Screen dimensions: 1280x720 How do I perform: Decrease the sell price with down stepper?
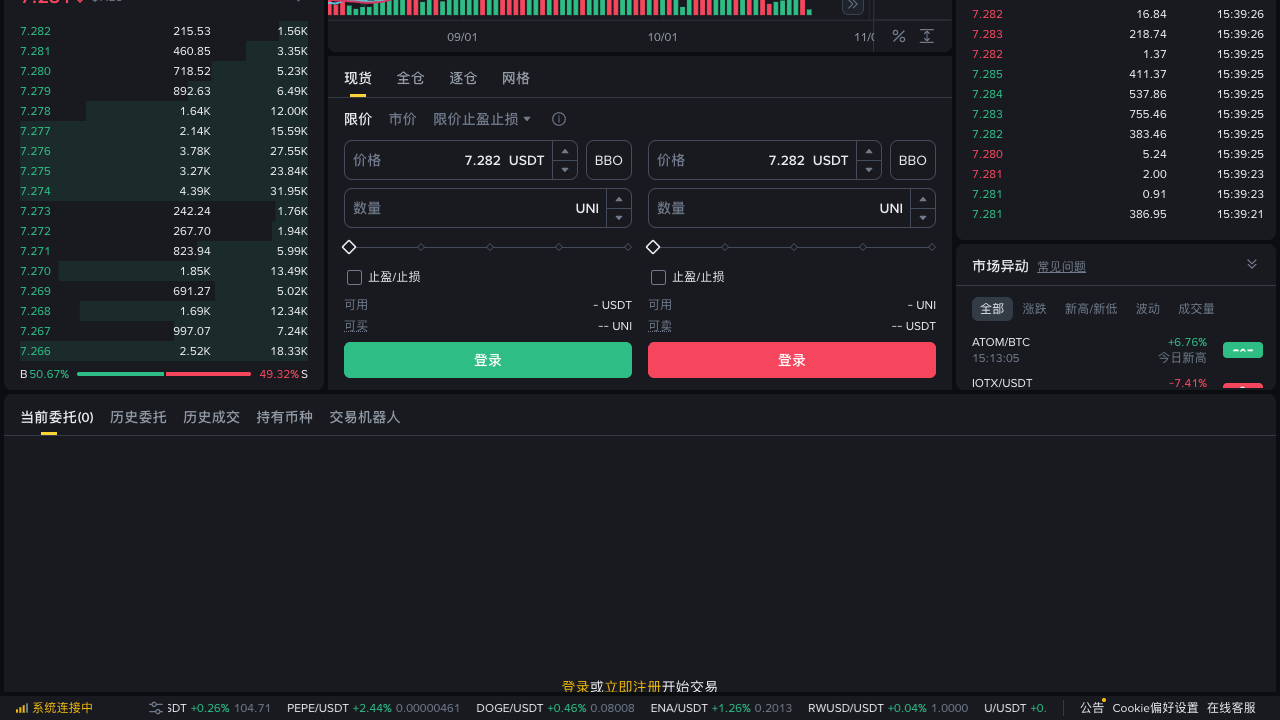[869, 170]
